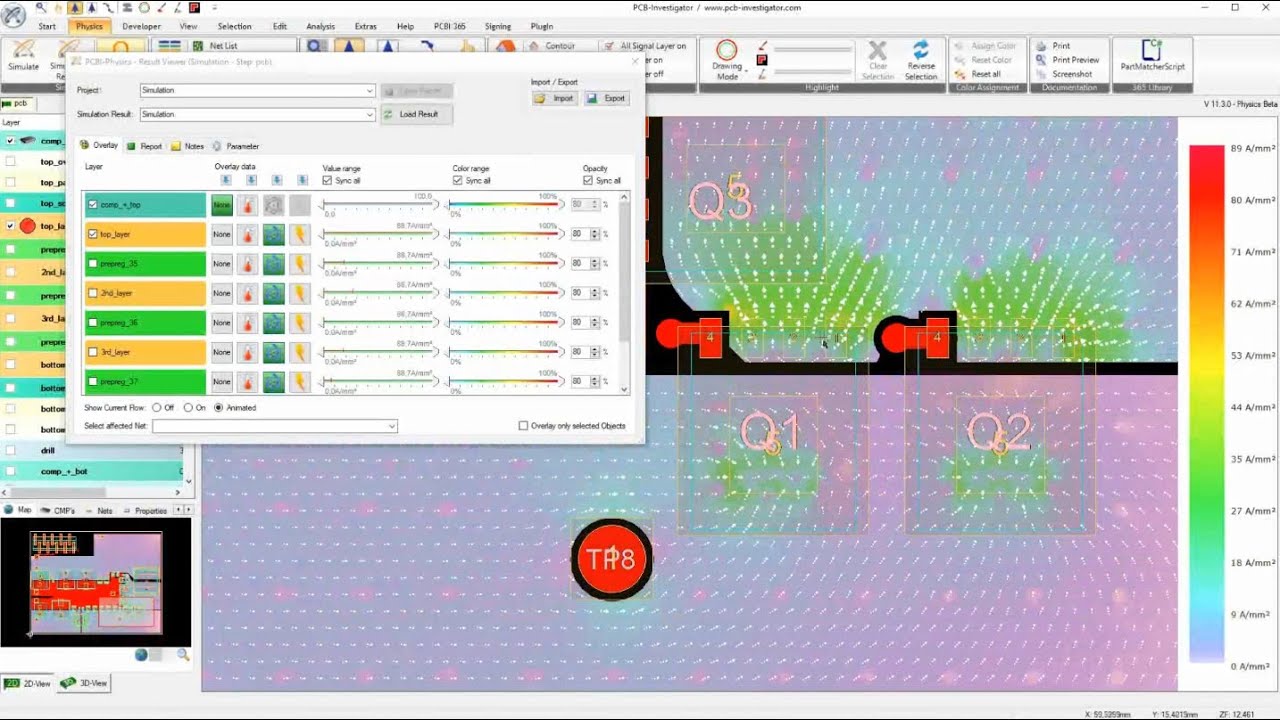Click Reset all in Color Assignment
Screen dimensions: 1280x720
[977, 74]
